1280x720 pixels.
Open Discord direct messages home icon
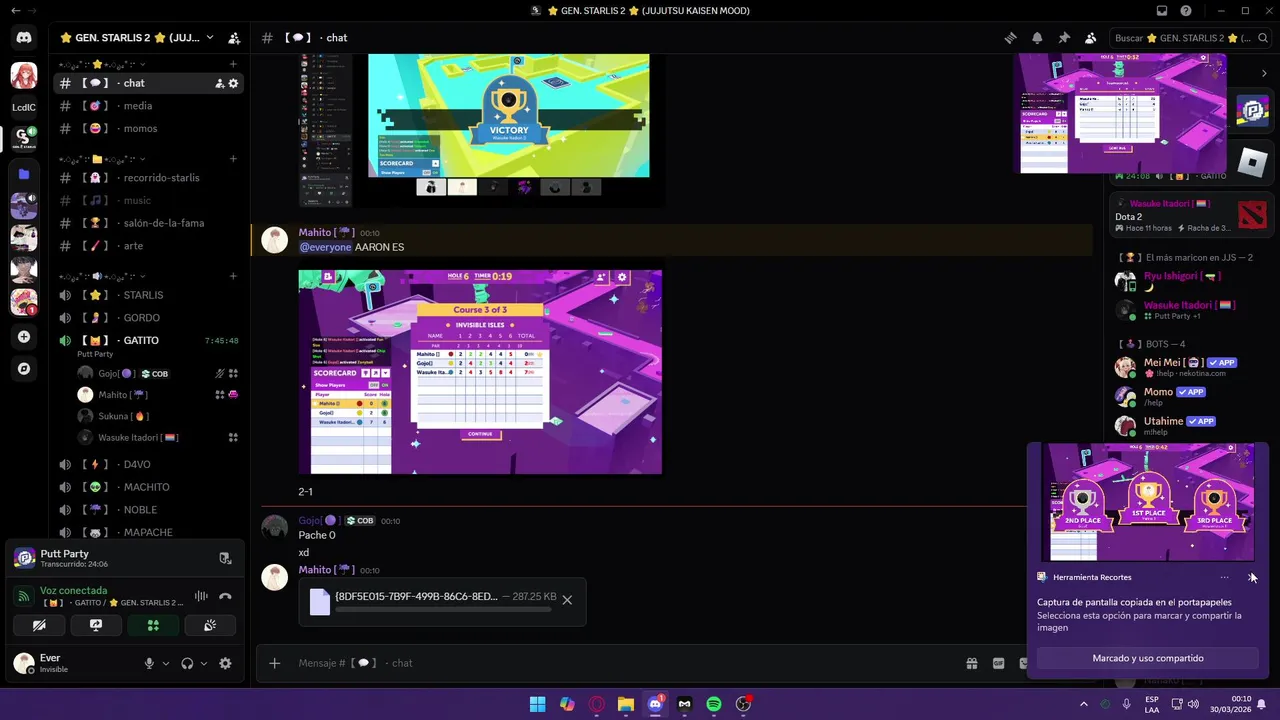point(24,37)
